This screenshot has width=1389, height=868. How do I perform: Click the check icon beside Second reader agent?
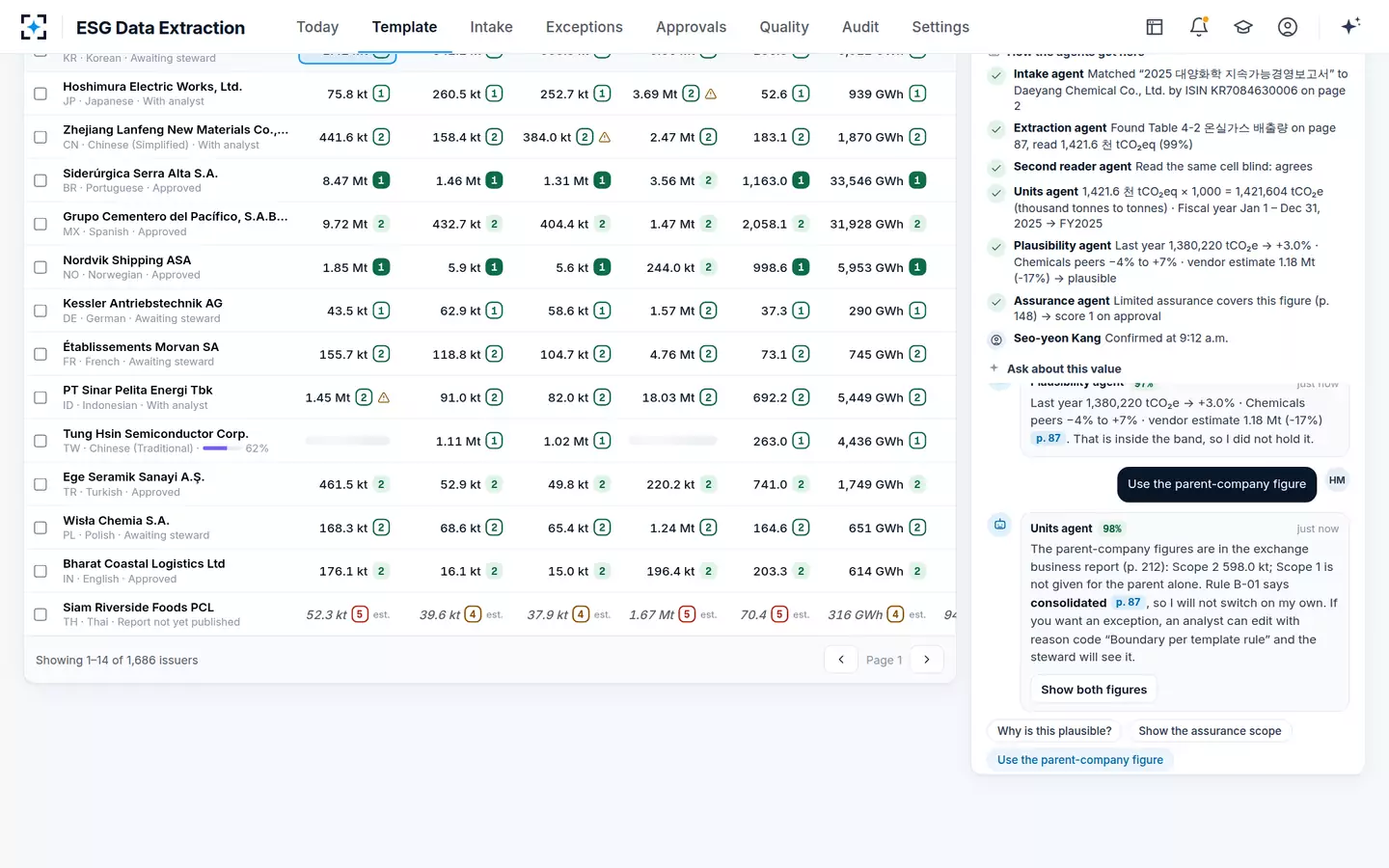996,167
